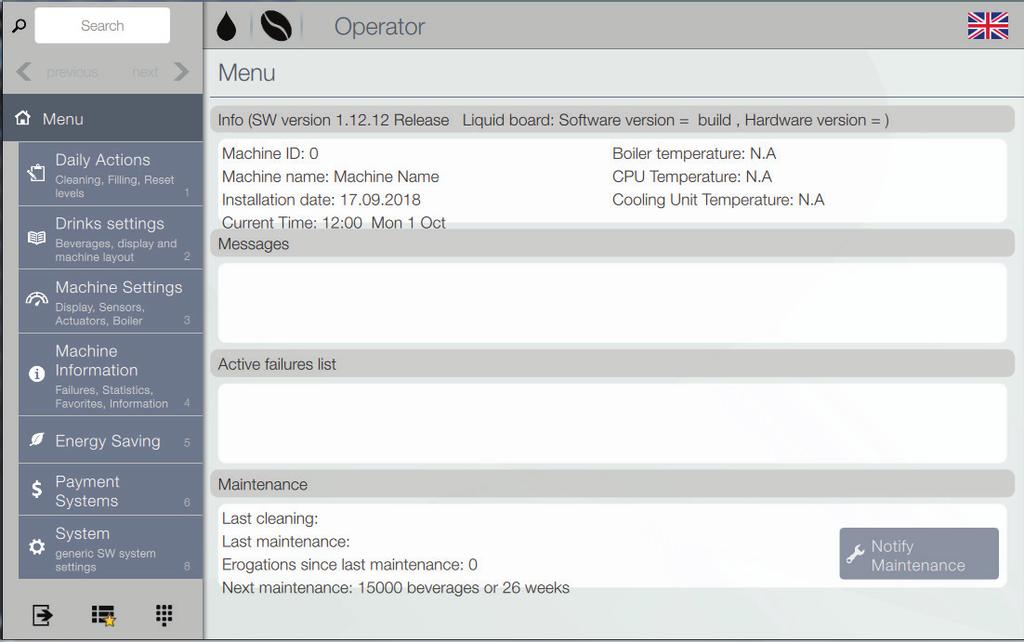Open System settings menu entry
The image size is (1024, 642).
pyautogui.click(x=110, y=548)
